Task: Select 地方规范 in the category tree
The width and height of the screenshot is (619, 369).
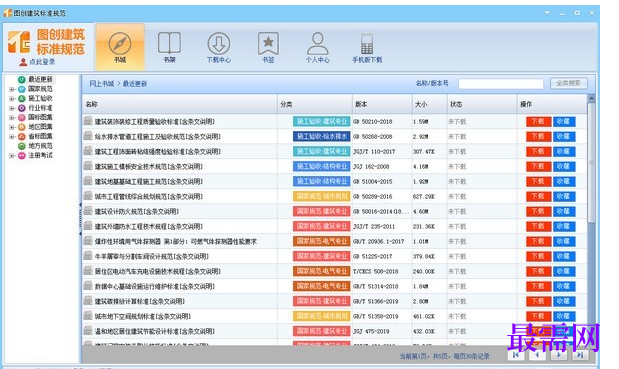Action: pos(40,146)
